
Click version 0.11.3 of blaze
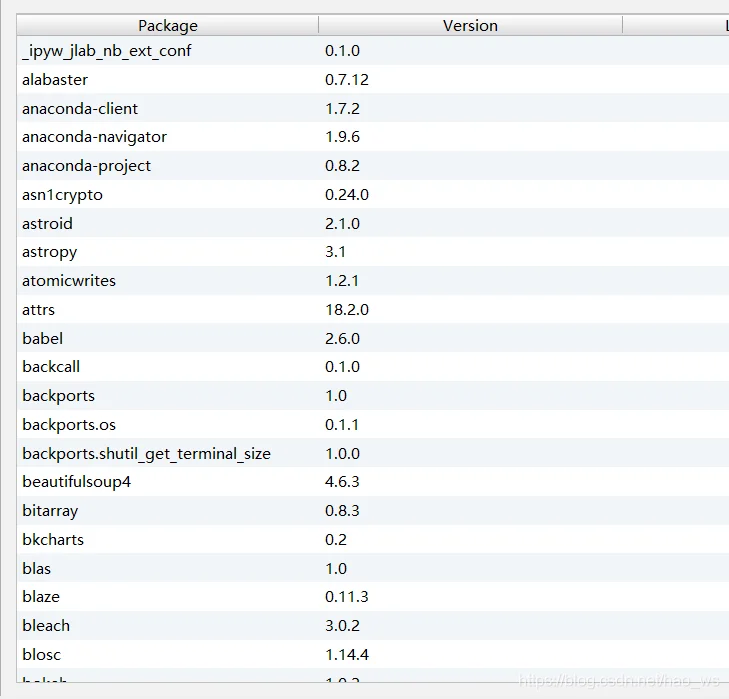pyautogui.click(x=346, y=597)
